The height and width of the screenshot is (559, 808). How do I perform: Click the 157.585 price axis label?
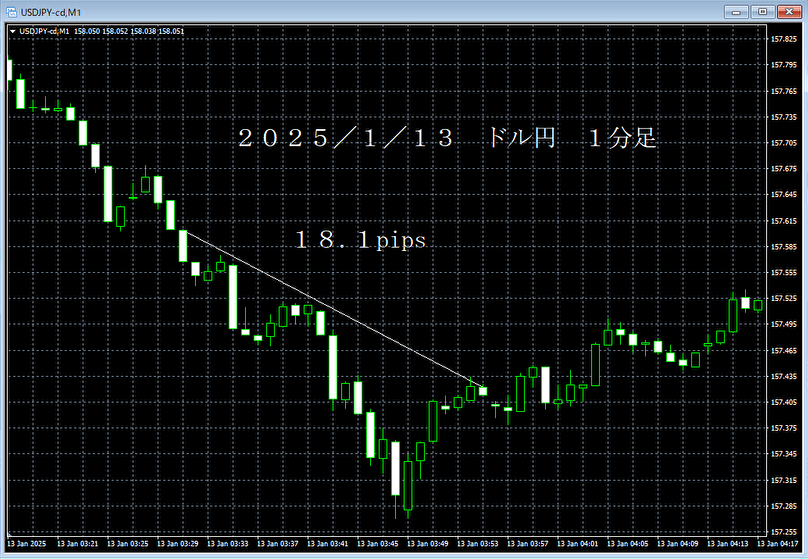click(783, 247)
